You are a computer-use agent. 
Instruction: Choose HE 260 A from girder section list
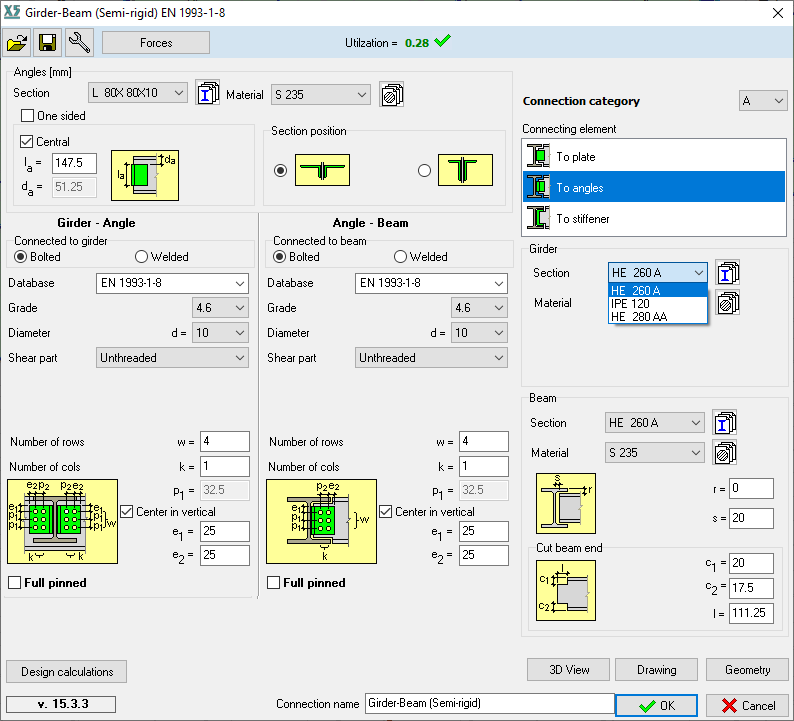[x=658, y=290]
